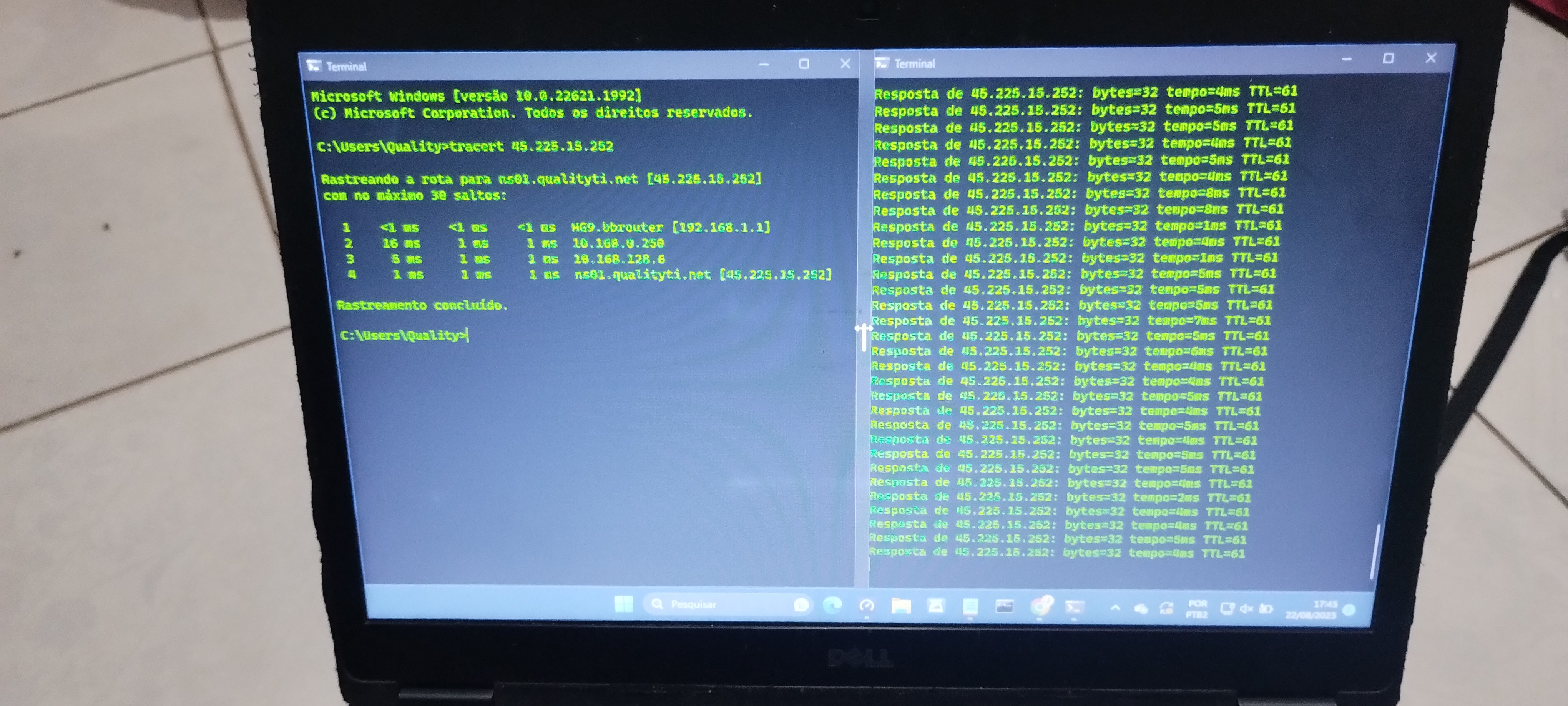Viewport: 1568px width, 706px height.
Task: Click the left Terminal window title bar
Action: click(x=548, y=65)
